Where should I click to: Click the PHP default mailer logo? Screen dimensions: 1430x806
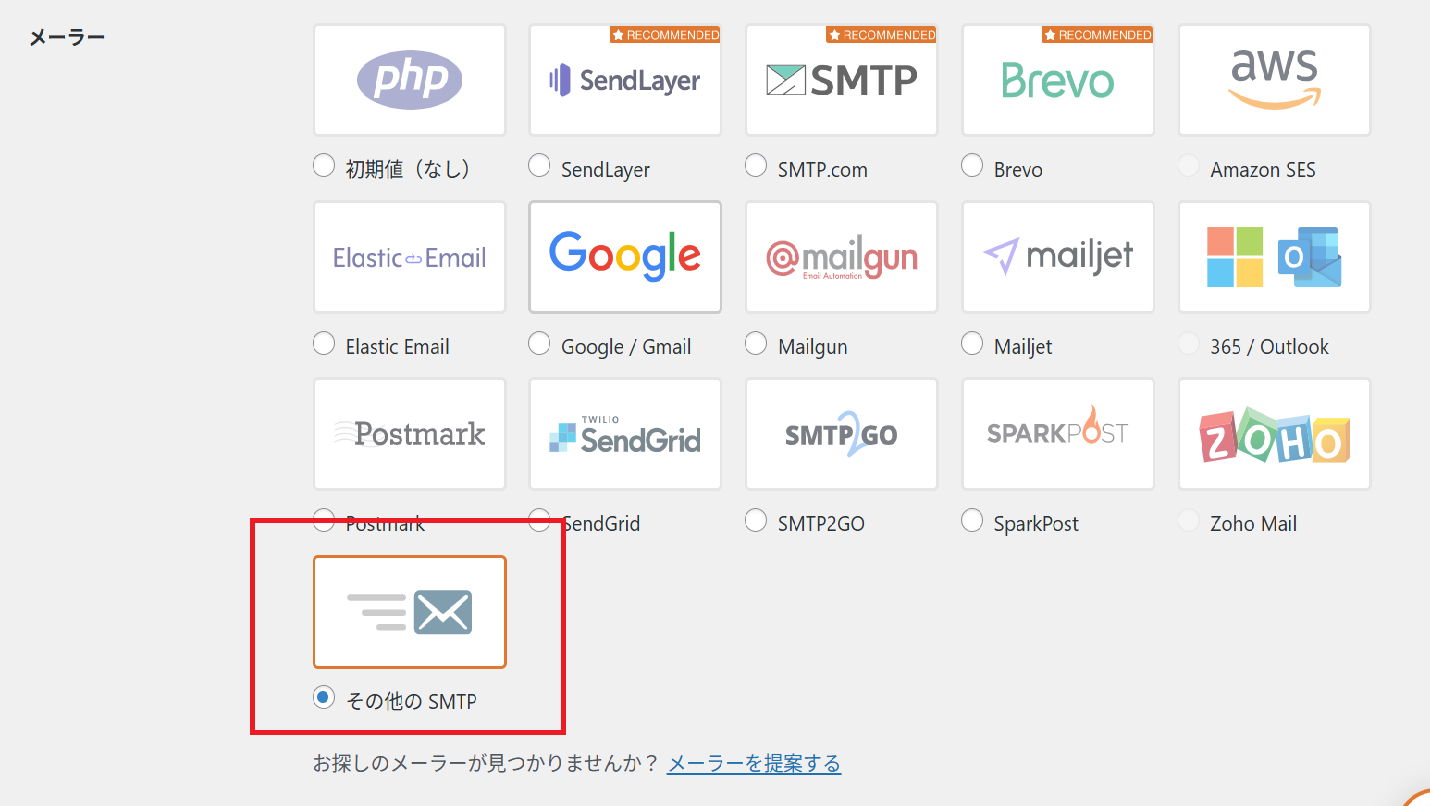tap(409, 80)
